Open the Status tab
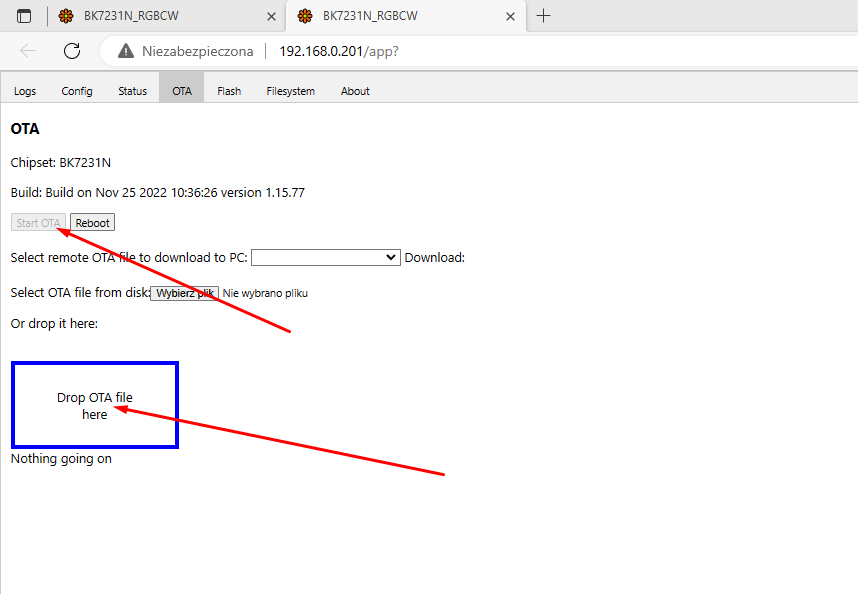The height and width of the screenshot is (594, 858). pyautogui.click(x=132, y=91)
